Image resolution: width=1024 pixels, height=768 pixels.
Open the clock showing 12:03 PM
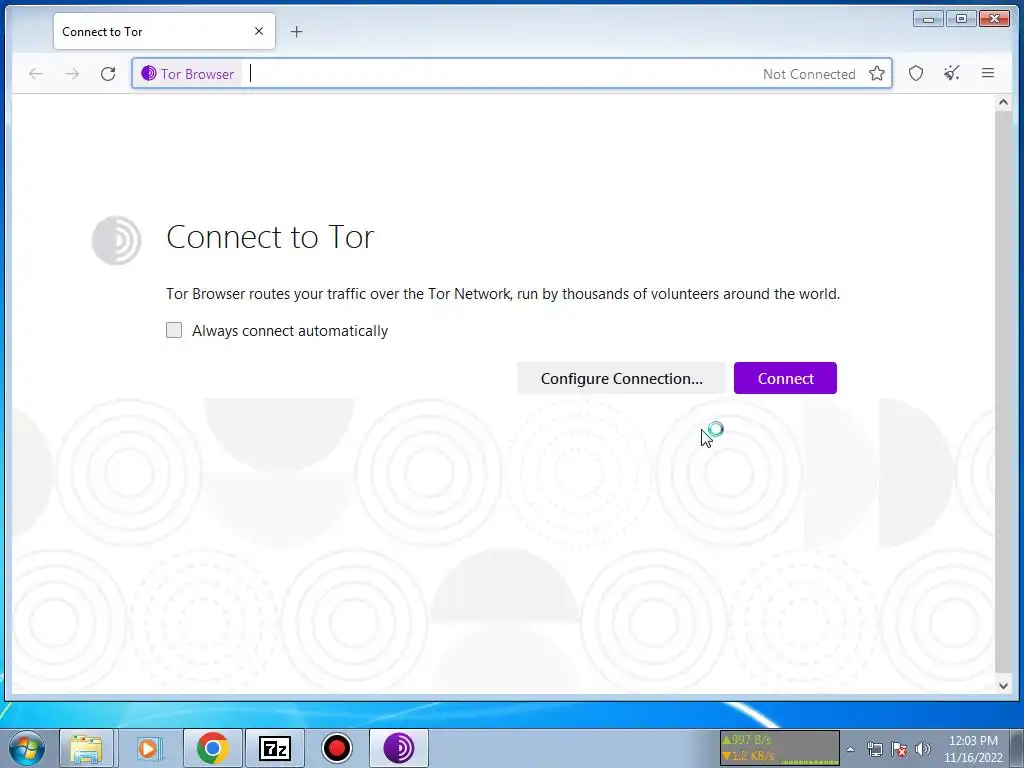[x=973, y=749]
